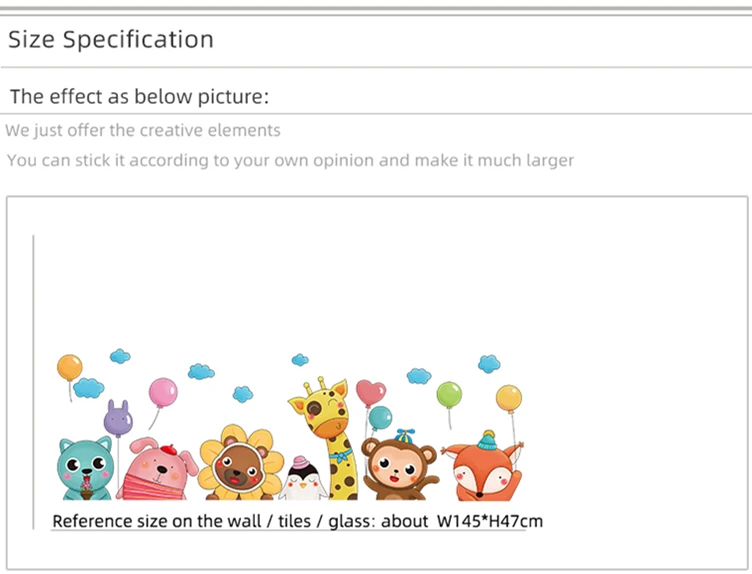Image resolution: width=752 pixels, height=574 pixels.
Task: Click the pink round balloon
Action: pos(163,392)
